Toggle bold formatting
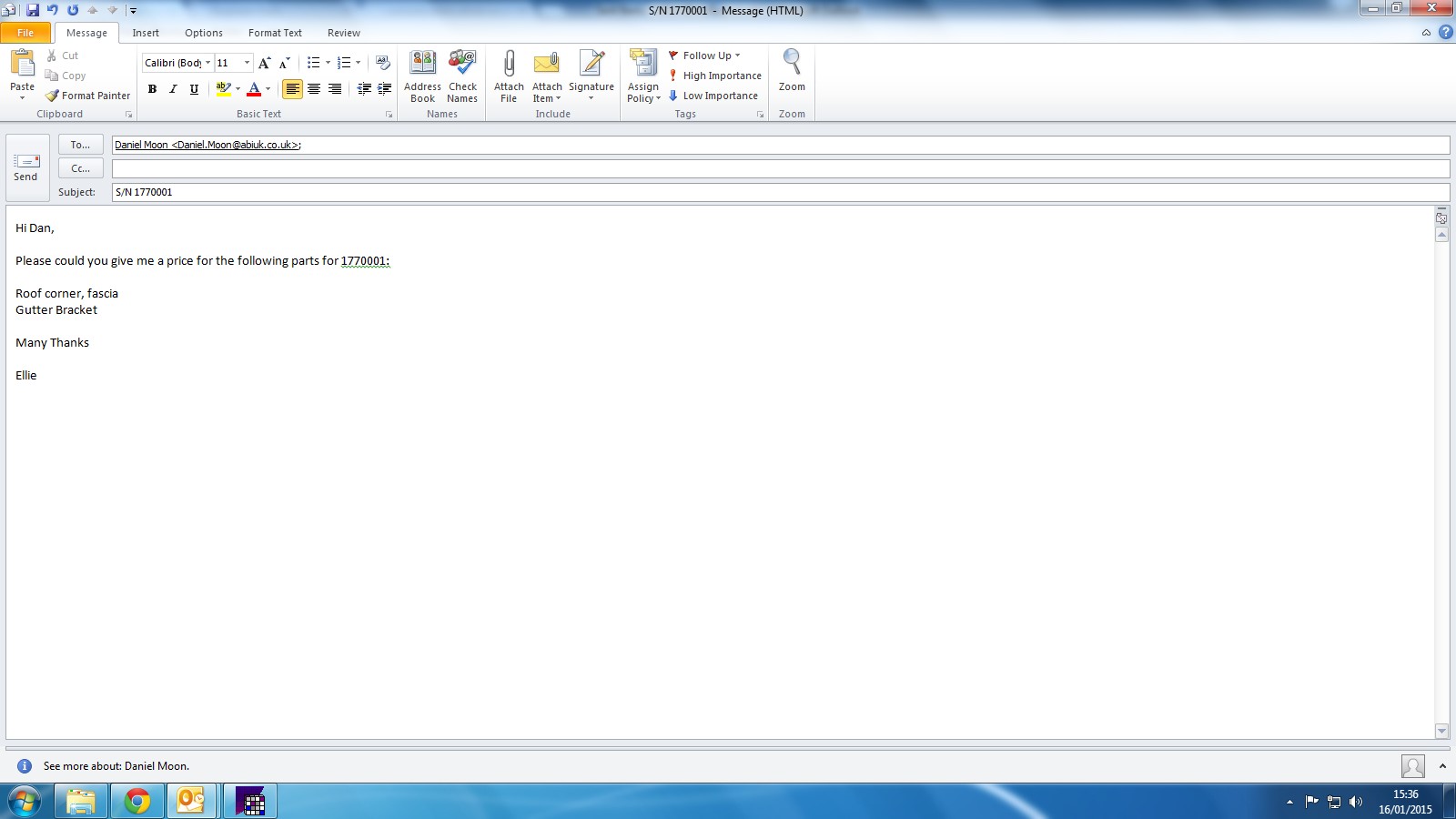The width and height of the screenshot is (1456, 819). [x=152, y=89]
